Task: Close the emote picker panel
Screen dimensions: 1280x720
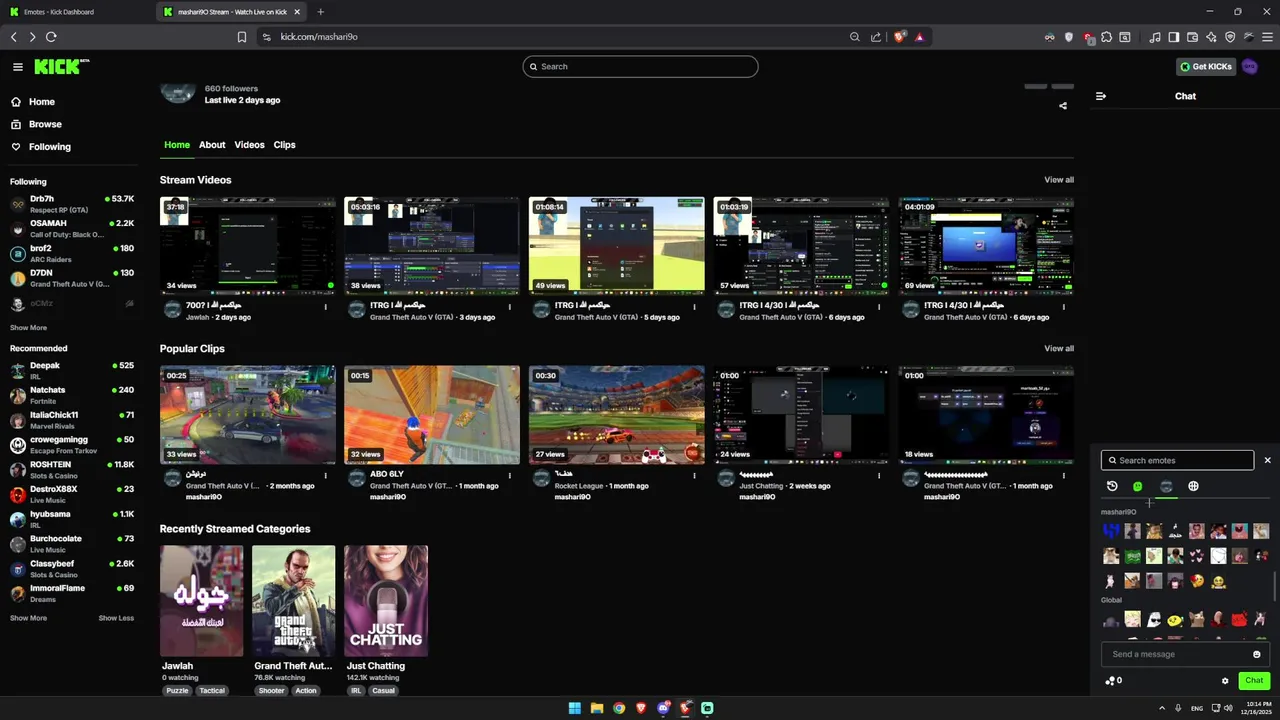Action: point(1267,460)
